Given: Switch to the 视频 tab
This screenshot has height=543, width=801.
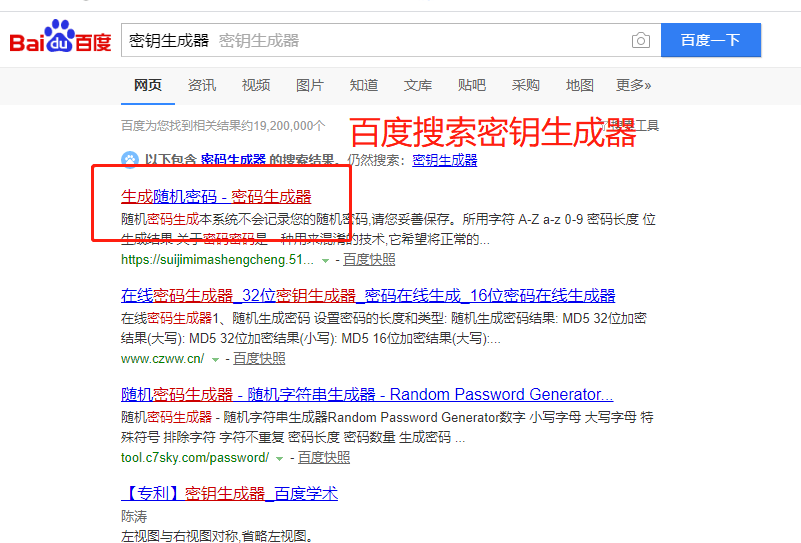Looking at the screenshot, I should 256,85.
